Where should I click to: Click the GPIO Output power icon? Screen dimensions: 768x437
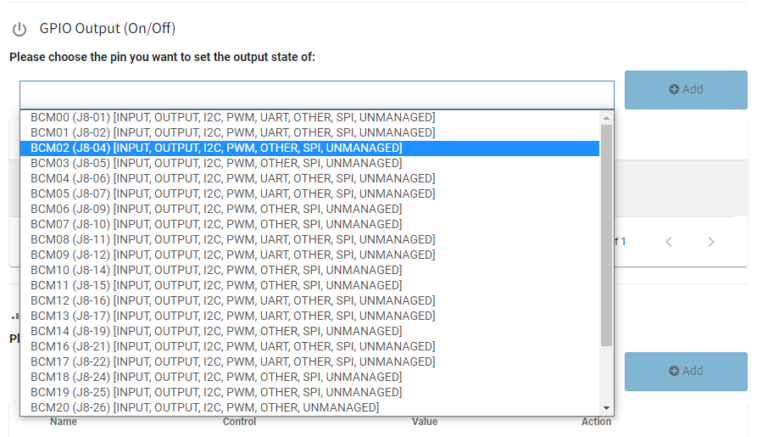pos(18,29)
